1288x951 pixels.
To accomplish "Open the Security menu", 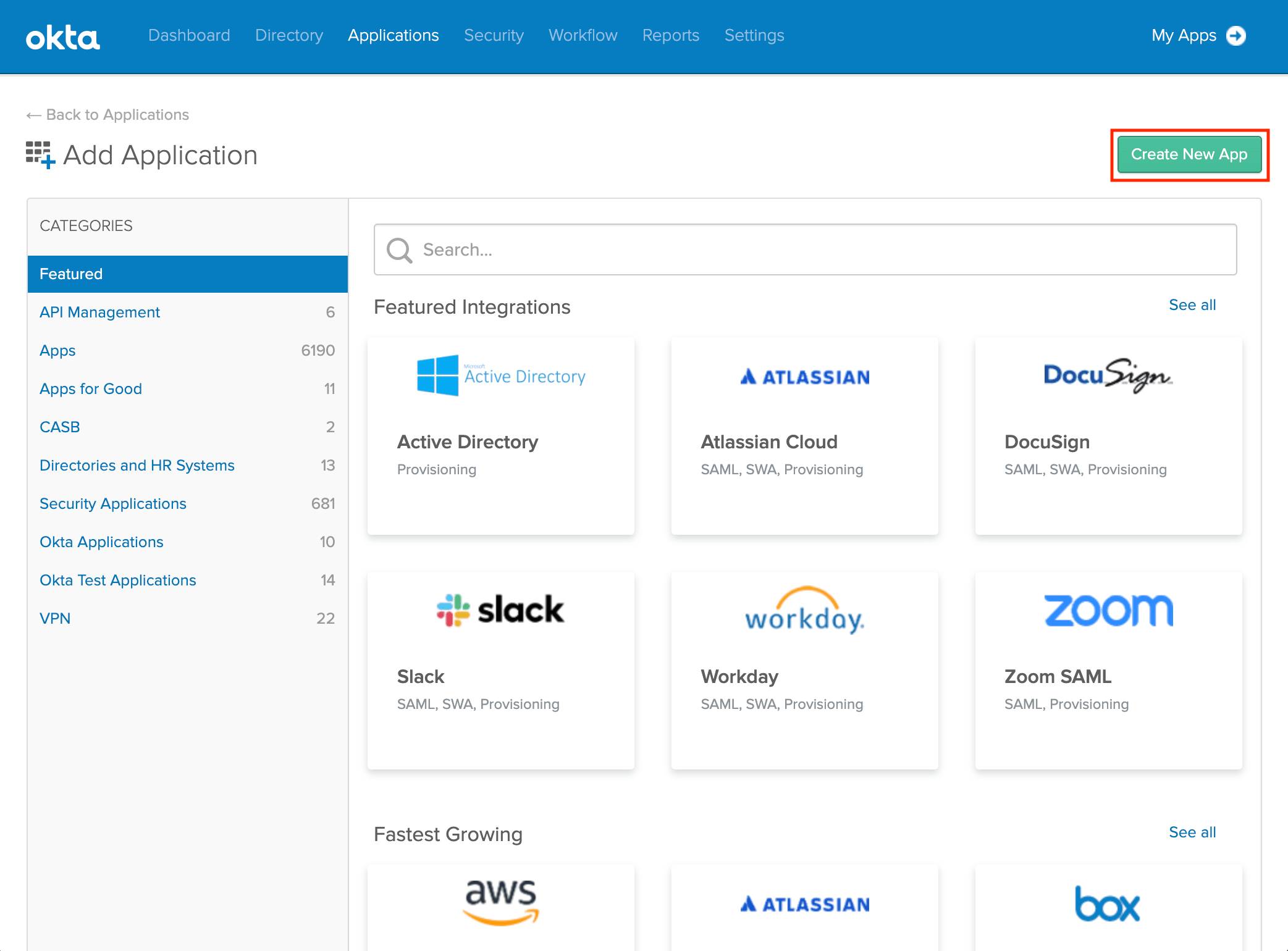I will point(494,36).
